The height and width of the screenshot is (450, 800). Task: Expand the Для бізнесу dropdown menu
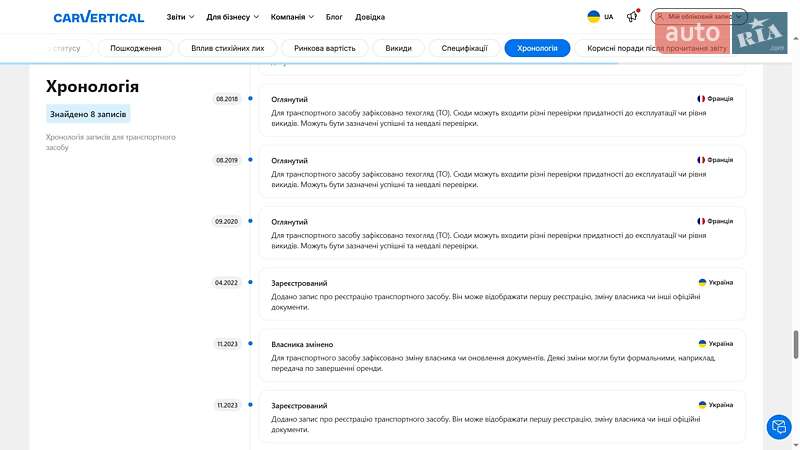pos(232,17)
